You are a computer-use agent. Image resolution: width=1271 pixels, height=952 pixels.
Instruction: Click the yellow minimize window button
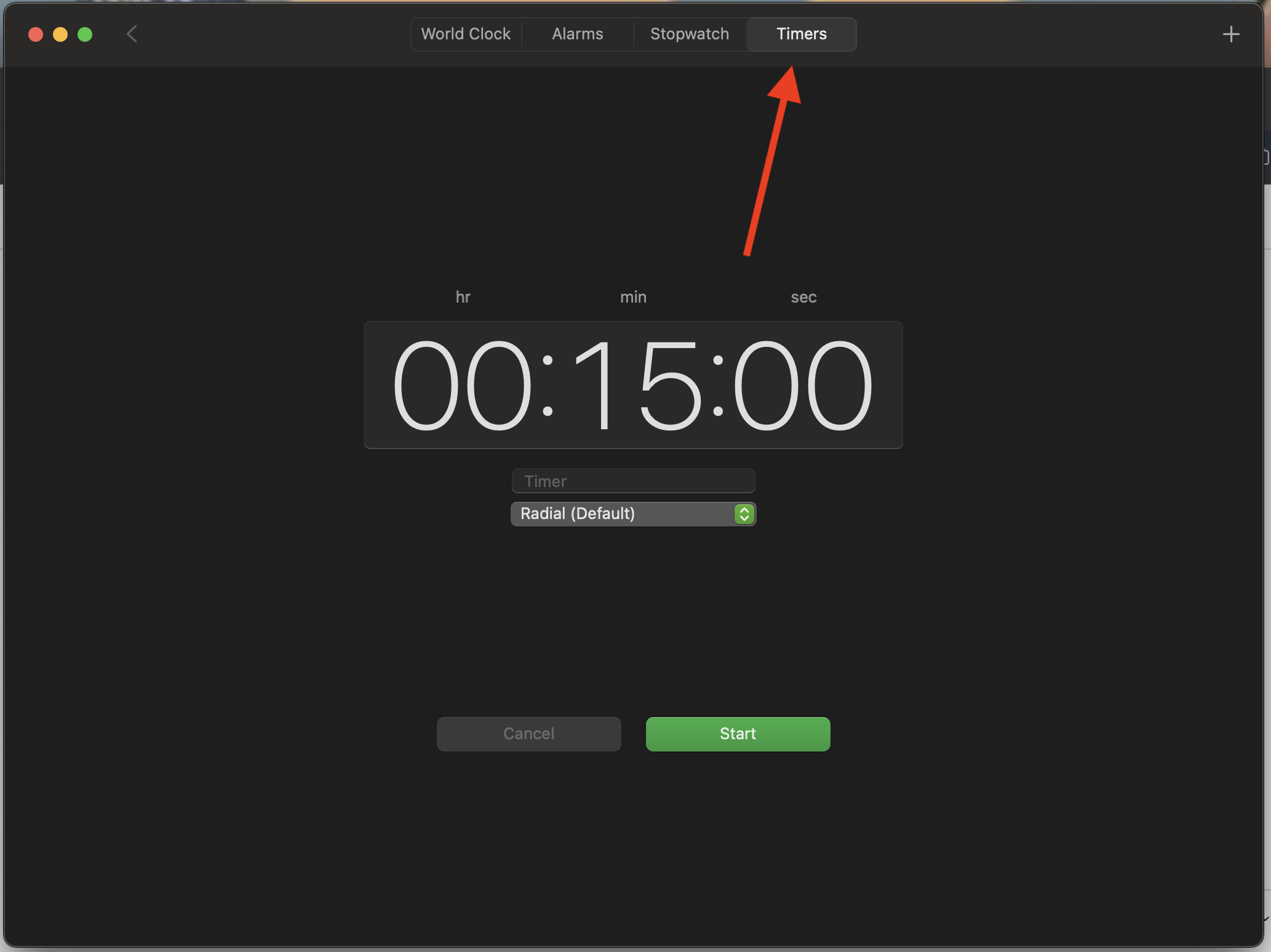point(60,34)
